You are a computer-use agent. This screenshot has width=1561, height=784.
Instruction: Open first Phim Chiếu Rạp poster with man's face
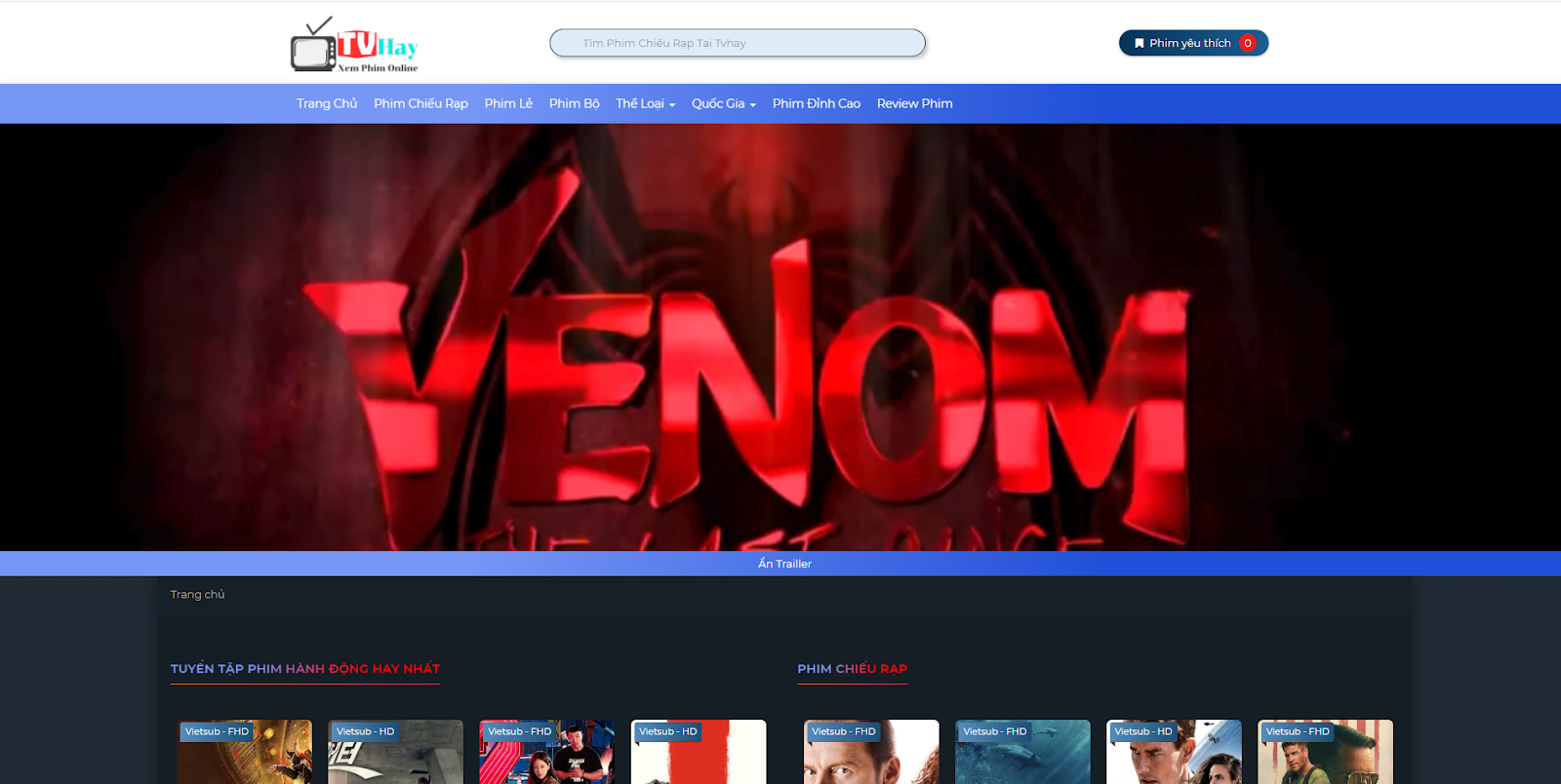[x=871, y=752]
